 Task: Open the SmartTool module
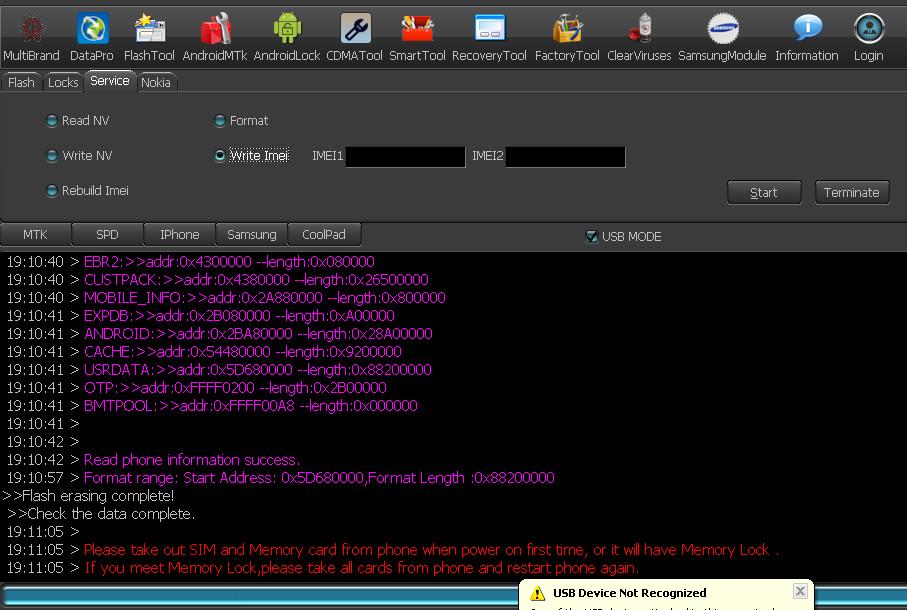pos(417,38)
